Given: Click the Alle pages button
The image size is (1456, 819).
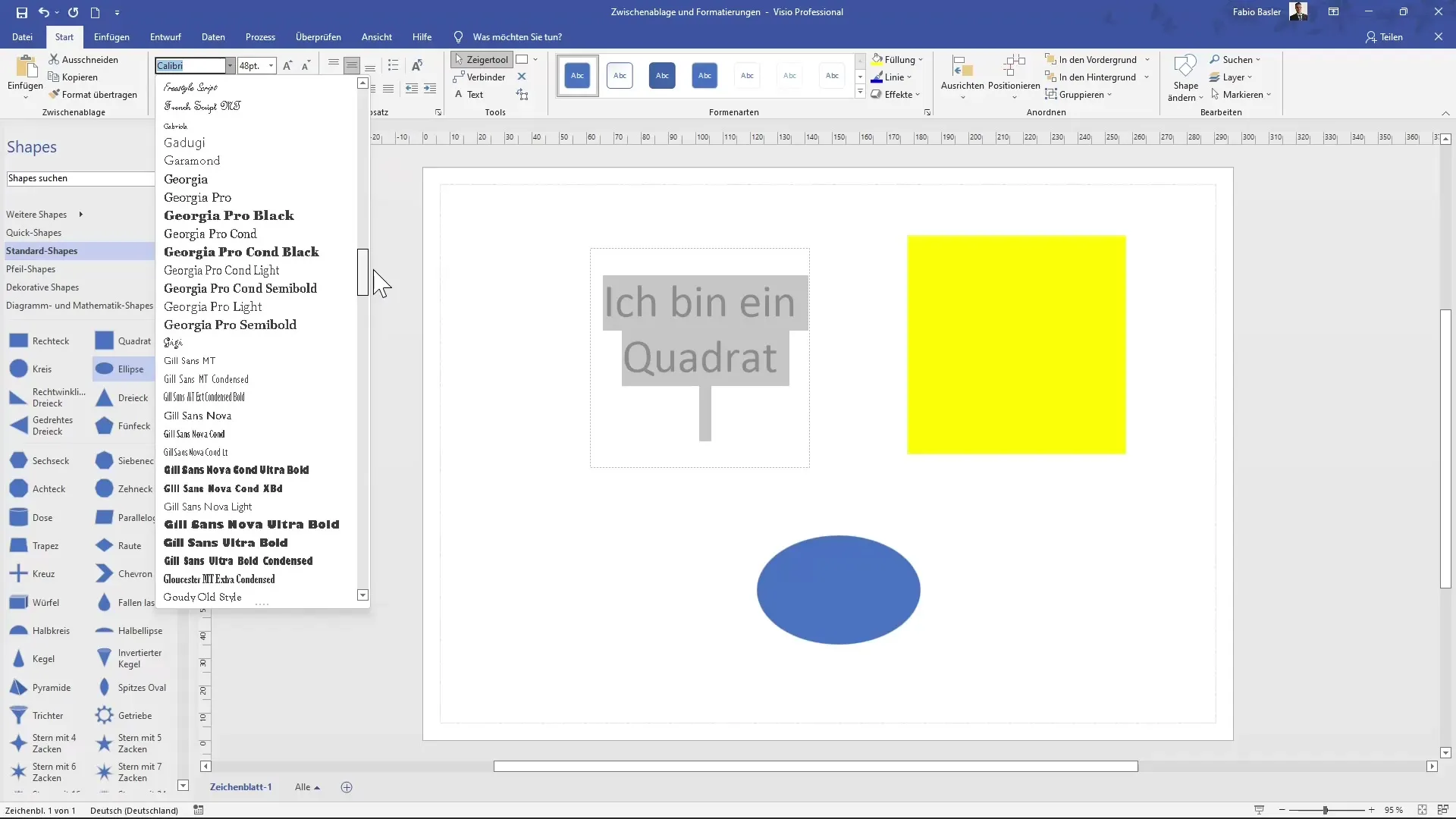Looking at the screenshot, I should tap(307, 787).
